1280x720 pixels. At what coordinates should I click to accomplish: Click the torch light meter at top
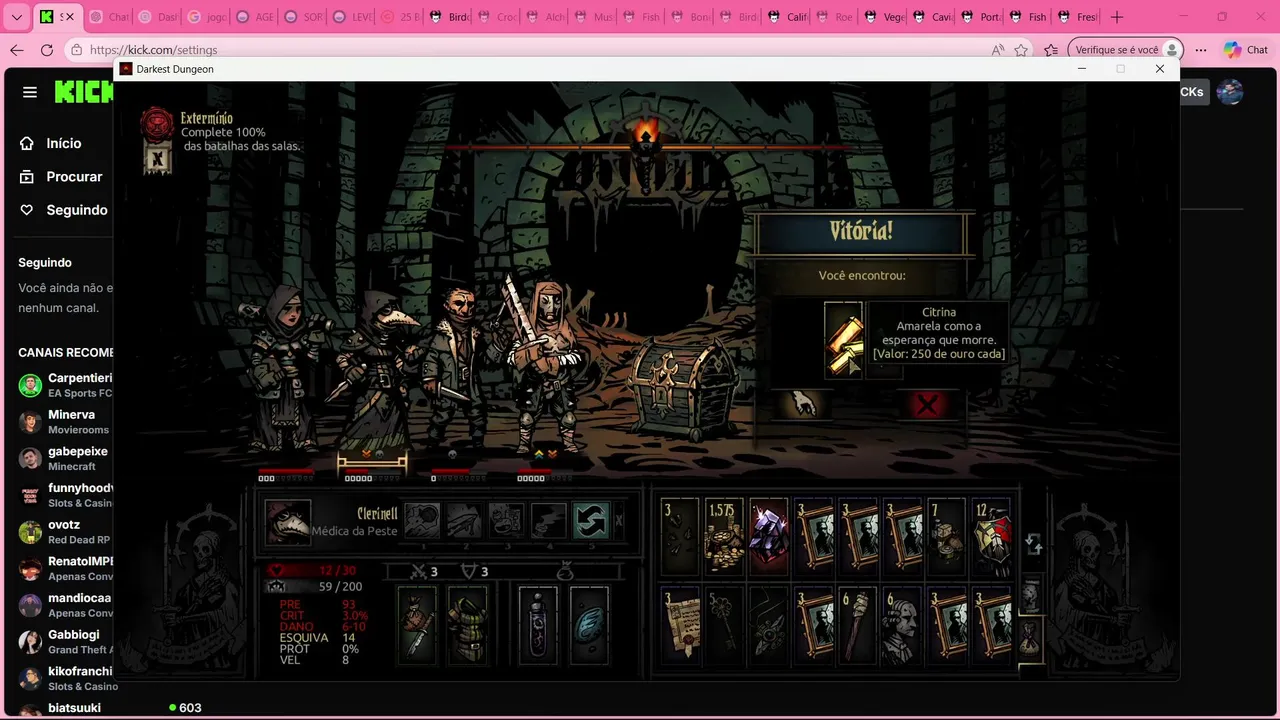coord(645,147)
